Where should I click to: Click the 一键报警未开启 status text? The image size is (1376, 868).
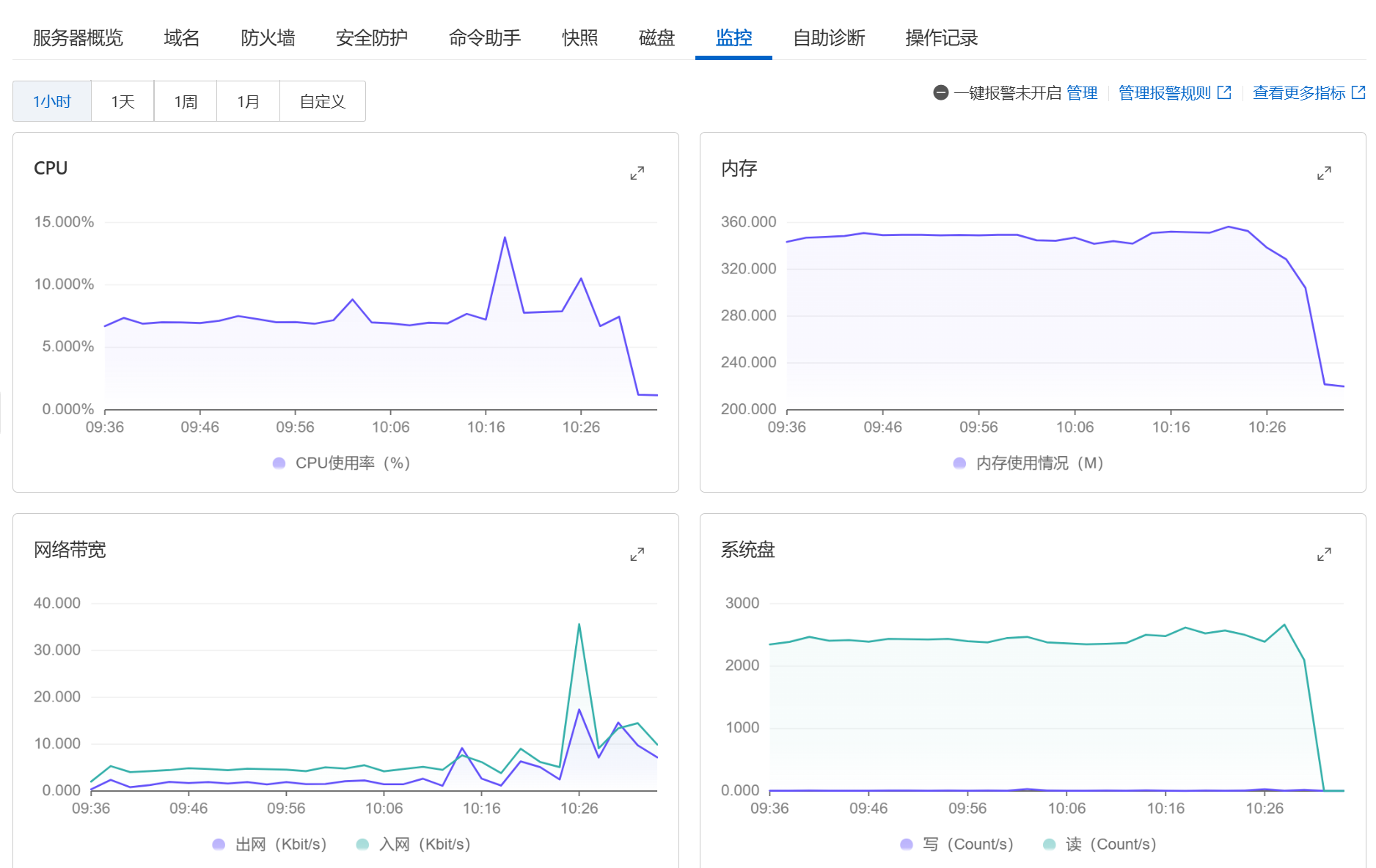tap(1007, 92)
